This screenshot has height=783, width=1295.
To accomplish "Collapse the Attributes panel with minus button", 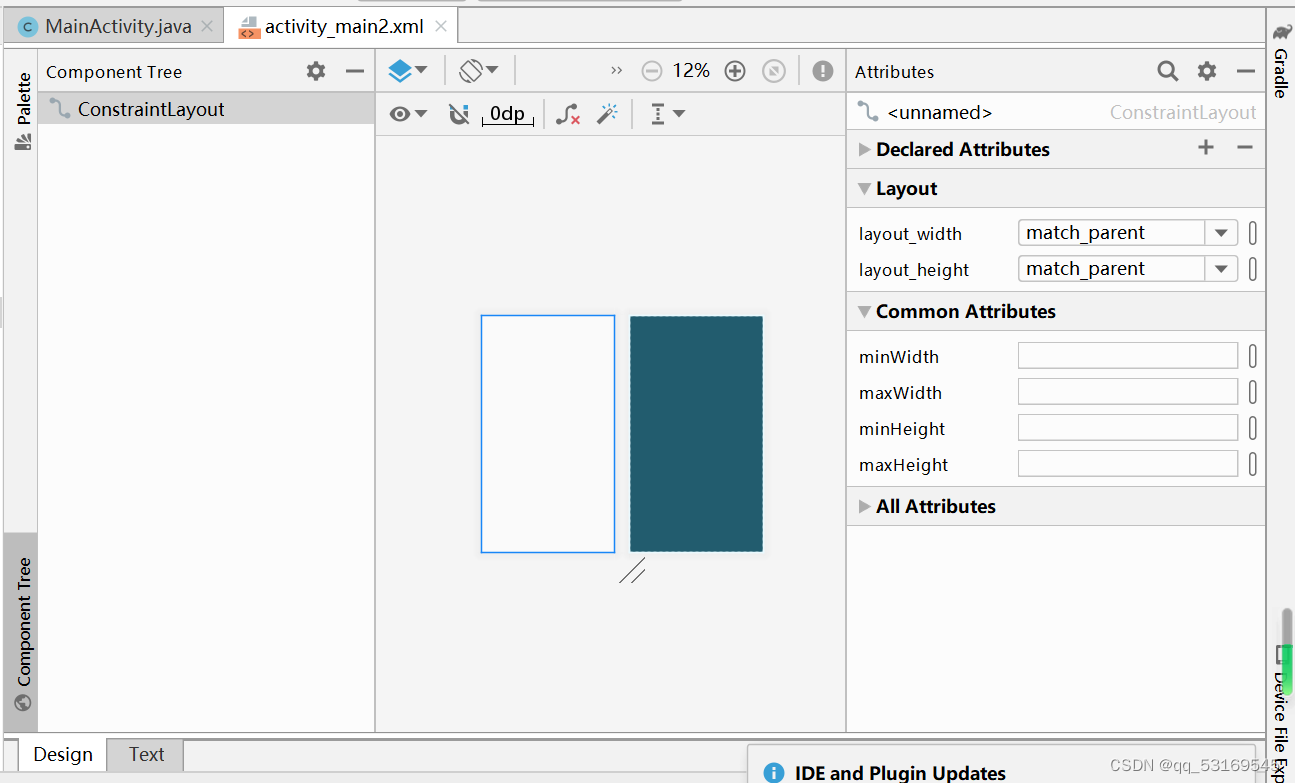I will 1245,70.
